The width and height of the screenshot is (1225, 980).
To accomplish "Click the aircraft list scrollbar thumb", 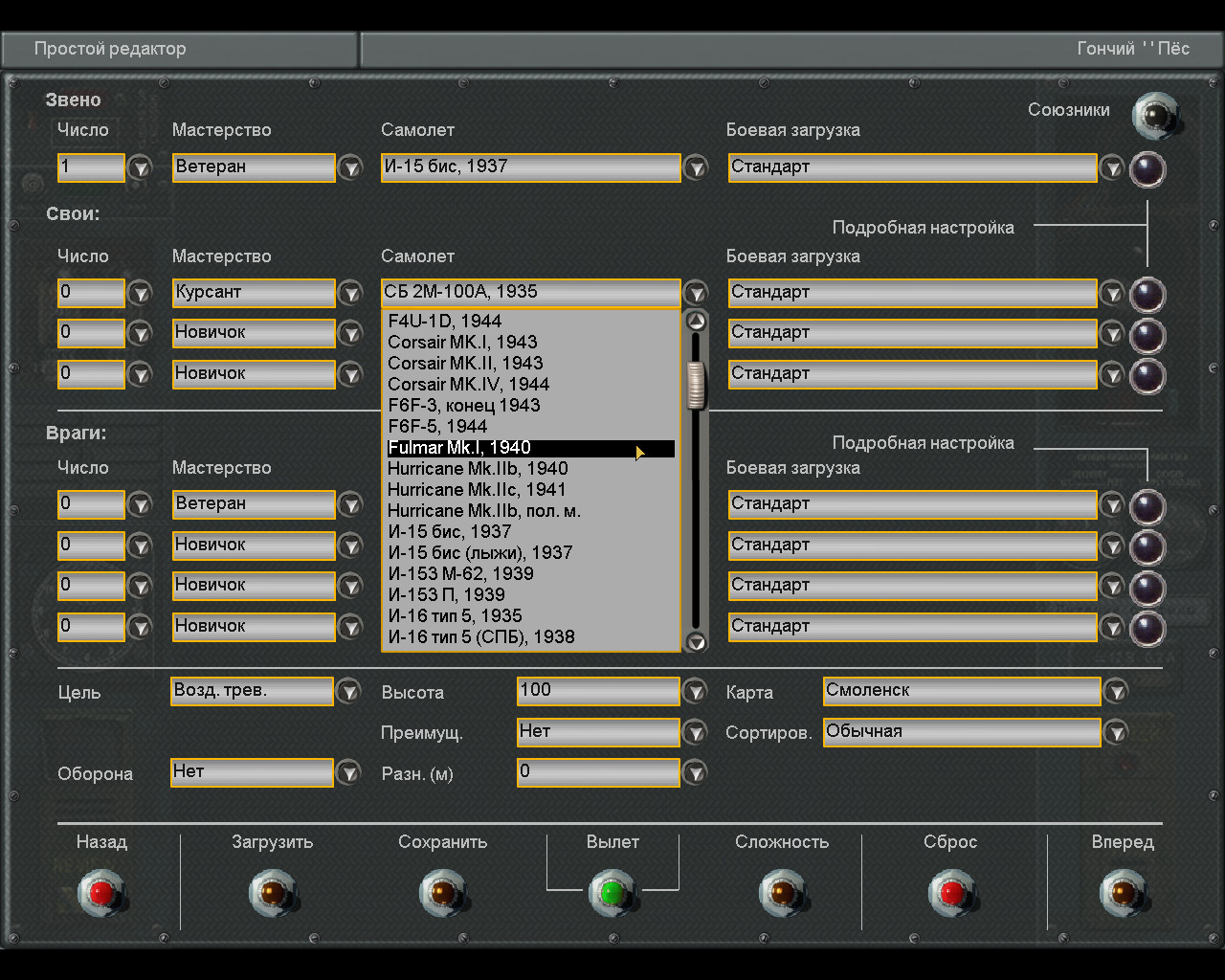I will [697, 385].
